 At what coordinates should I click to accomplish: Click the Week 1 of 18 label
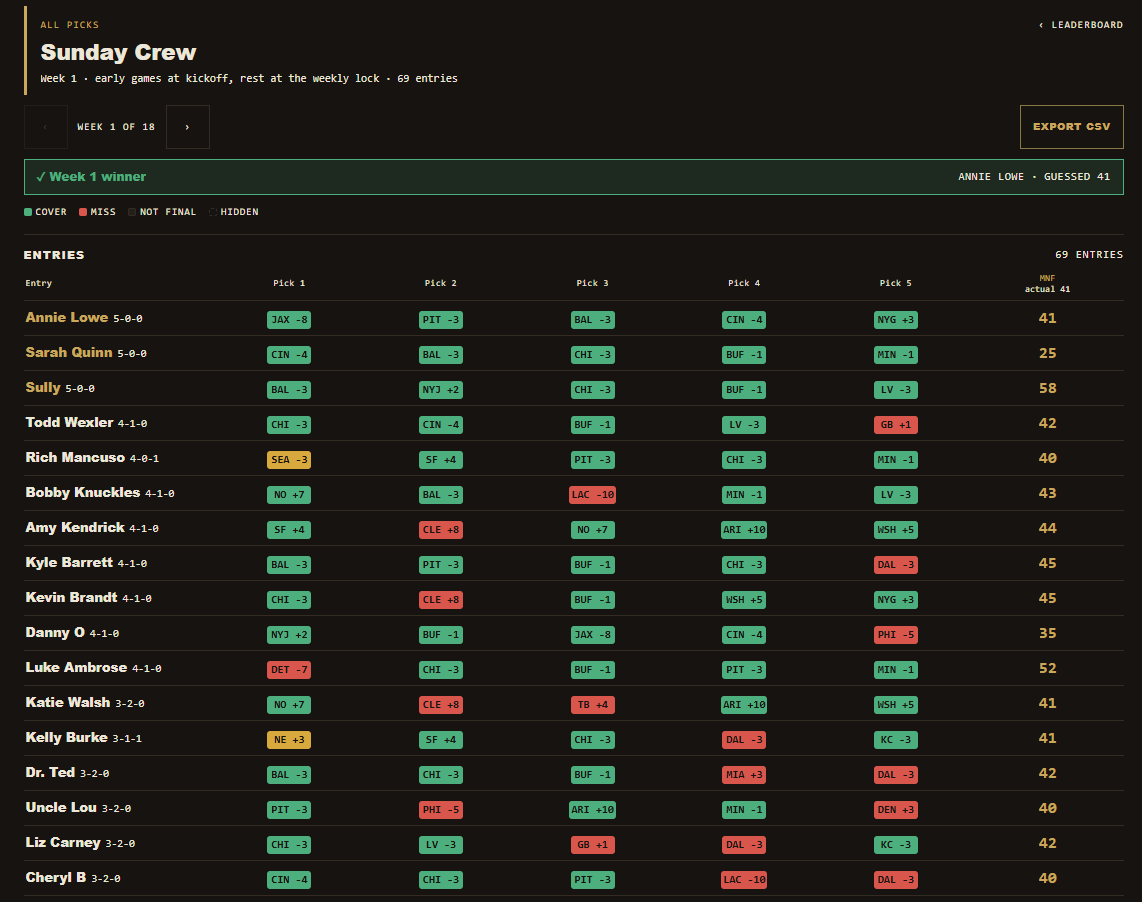point(116,127)
